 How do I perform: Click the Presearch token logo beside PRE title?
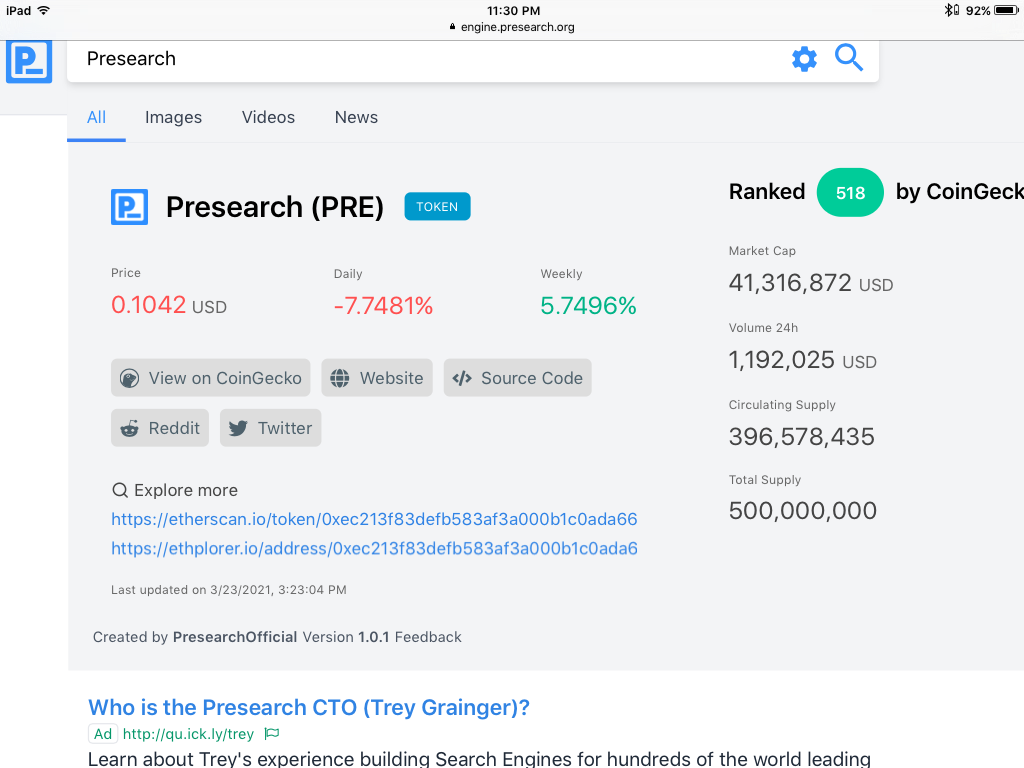(129, 207)
